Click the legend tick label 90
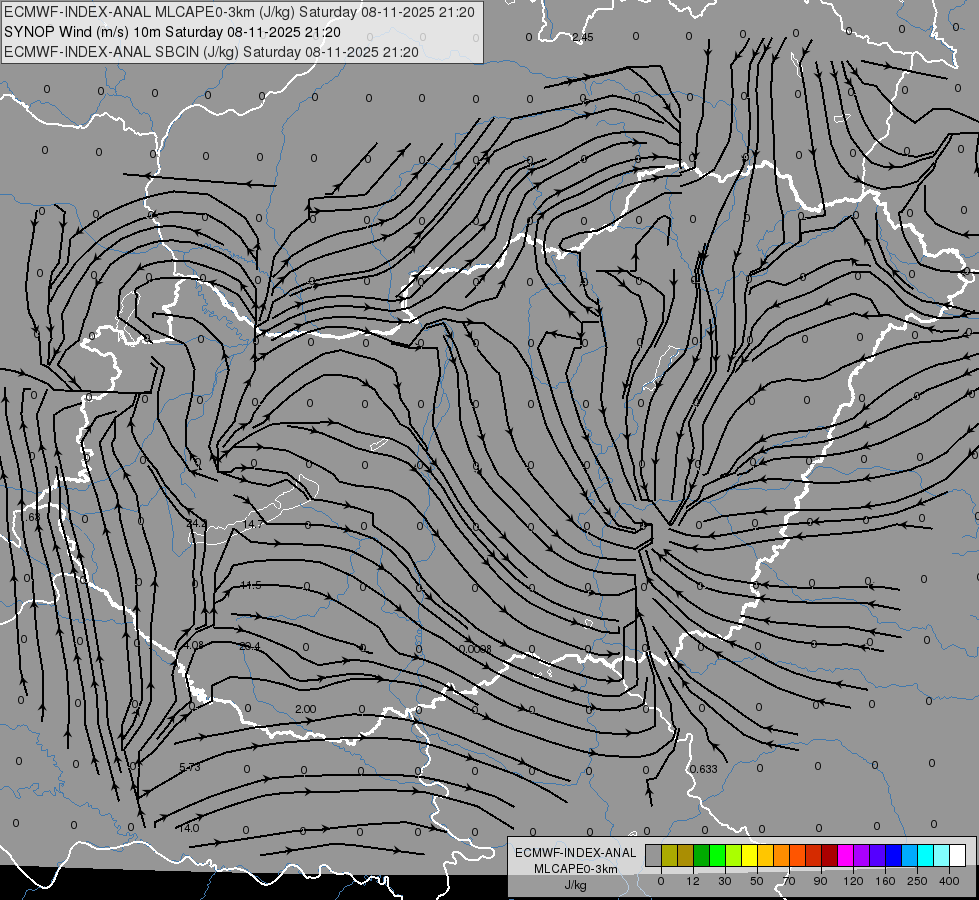This screenshot has width=979, height=900. pyautogui.click(x=820, y=881)
